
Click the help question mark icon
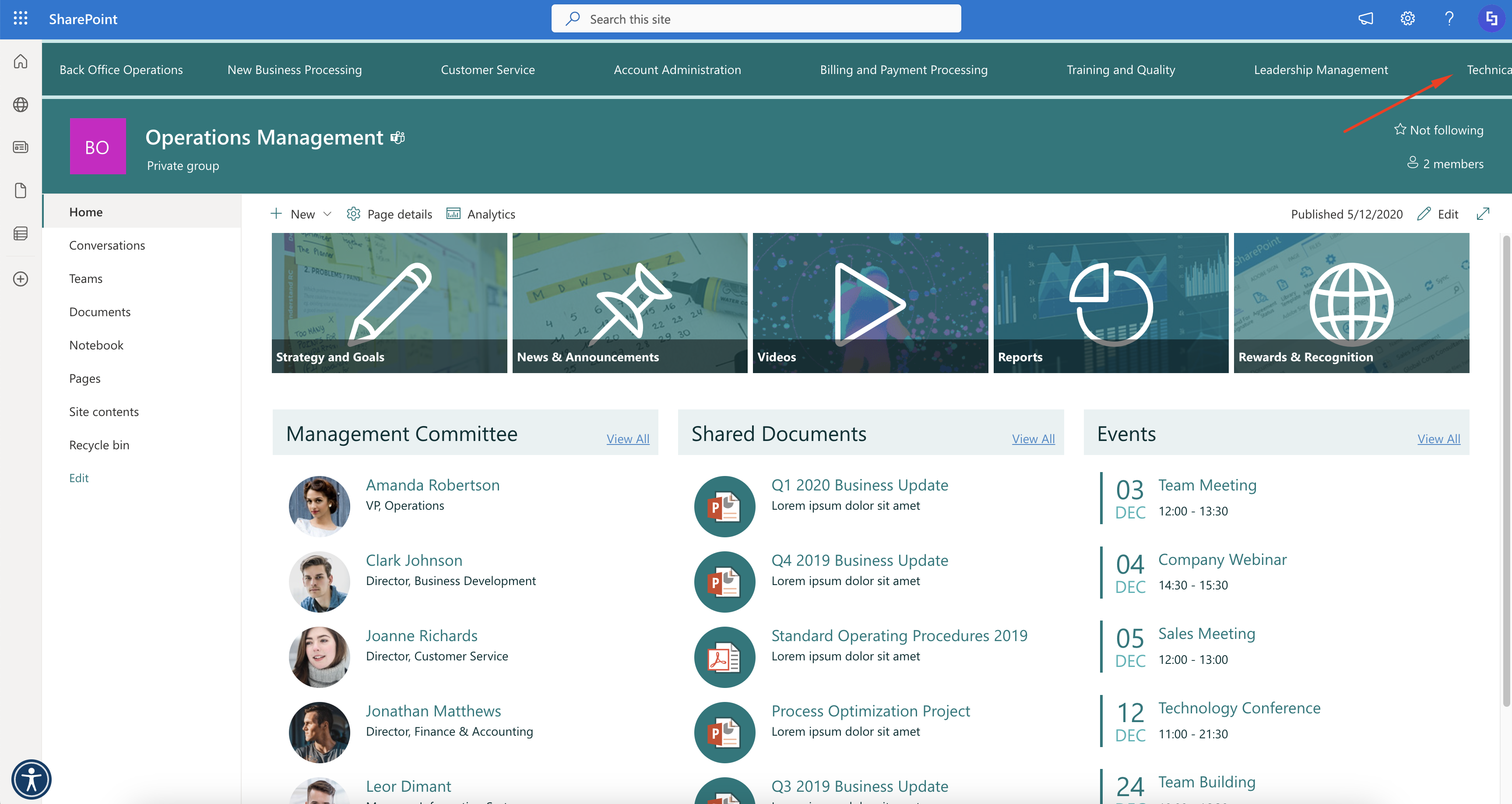tap(1449, 19)
